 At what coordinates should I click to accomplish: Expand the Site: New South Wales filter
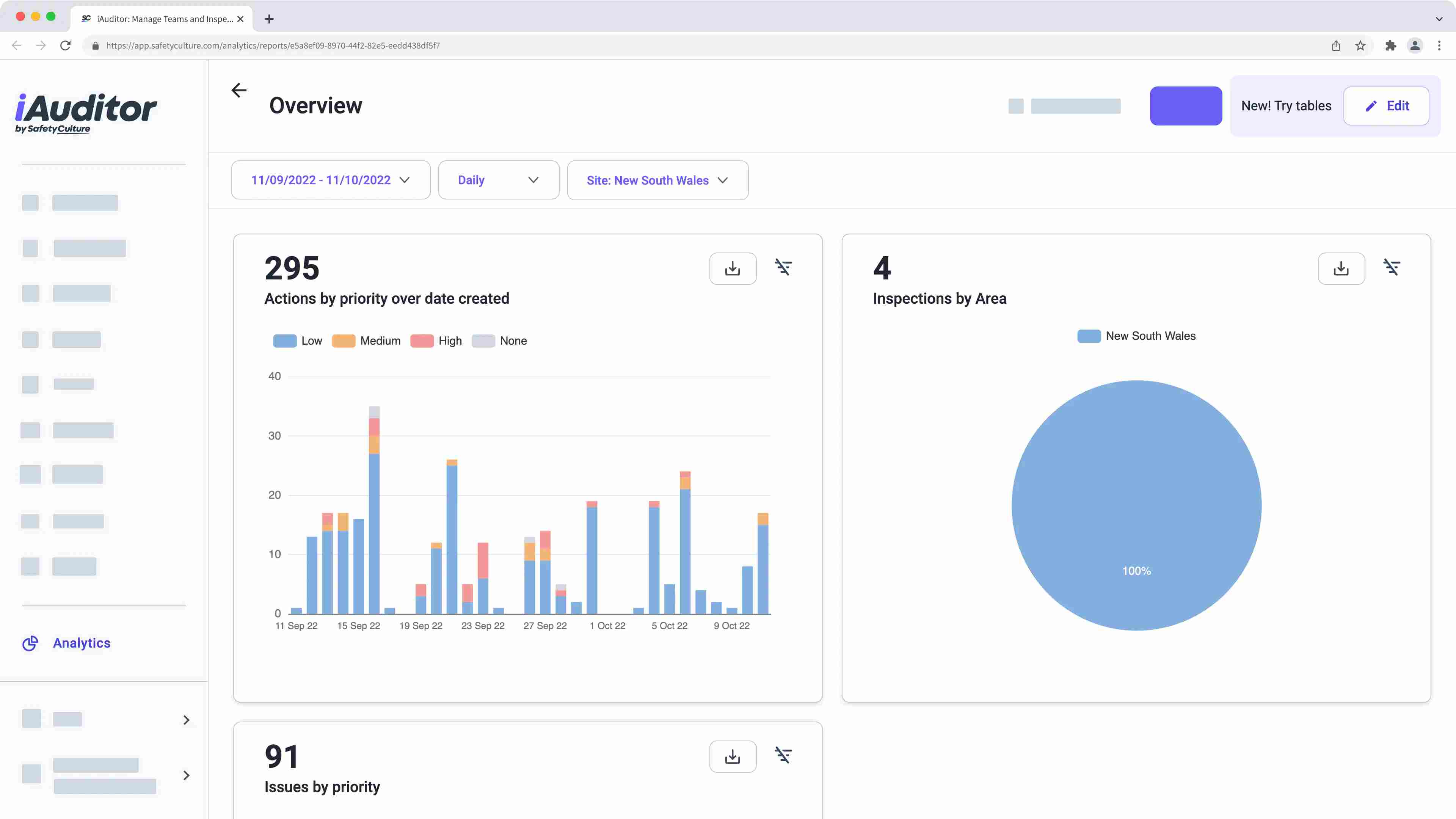657,180
